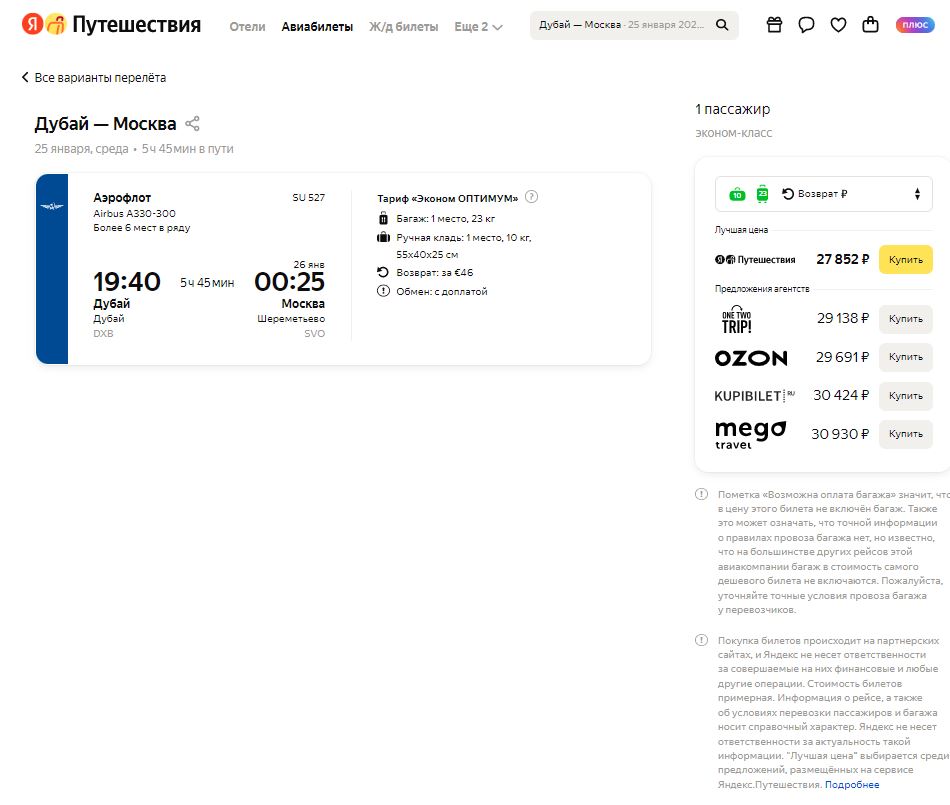Buy from Яндекс Путешествия for 27 852 ₽

(x=906, y=259)
